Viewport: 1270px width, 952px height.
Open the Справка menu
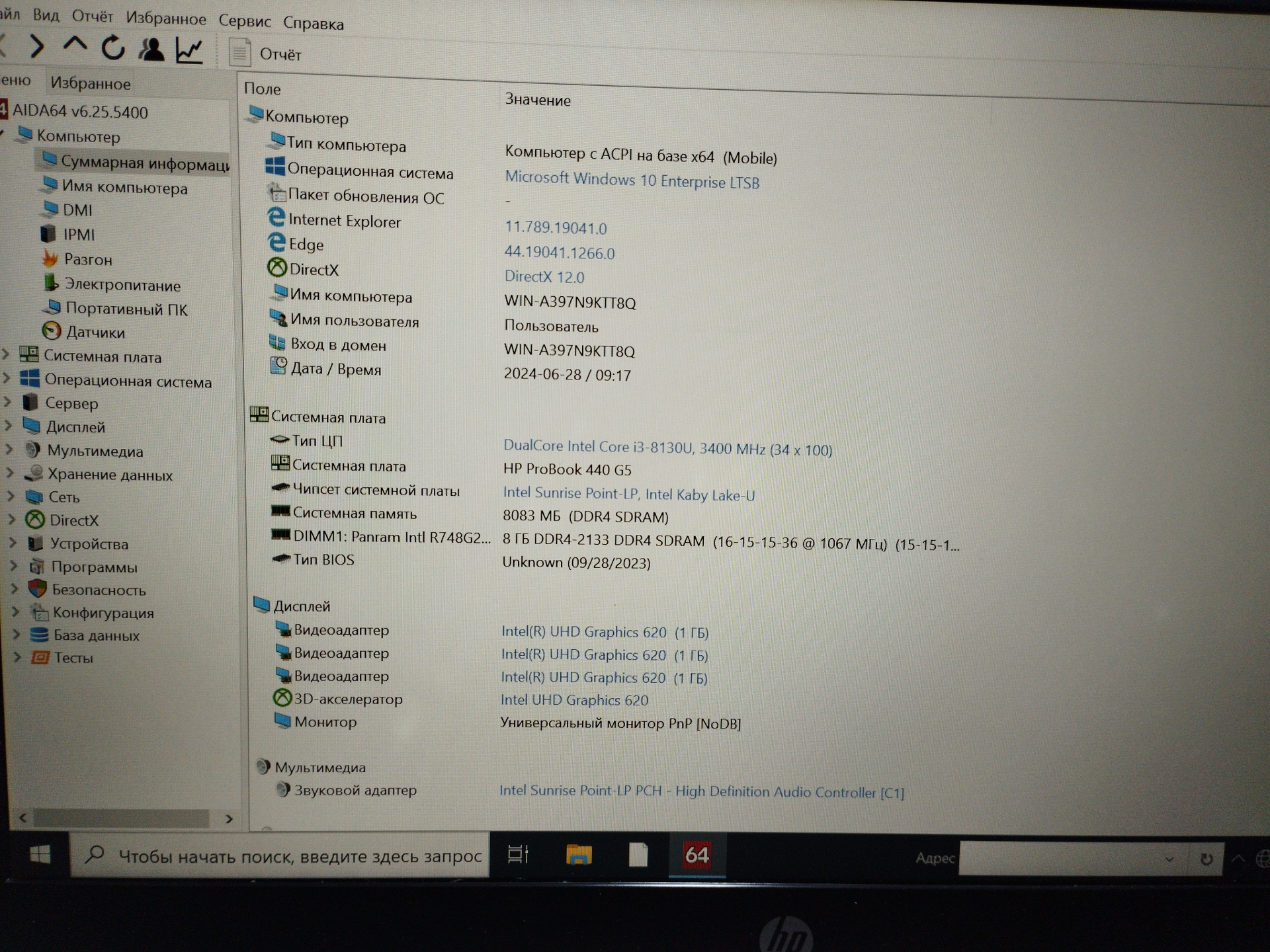pyautogui.click(x=314, y=24)
